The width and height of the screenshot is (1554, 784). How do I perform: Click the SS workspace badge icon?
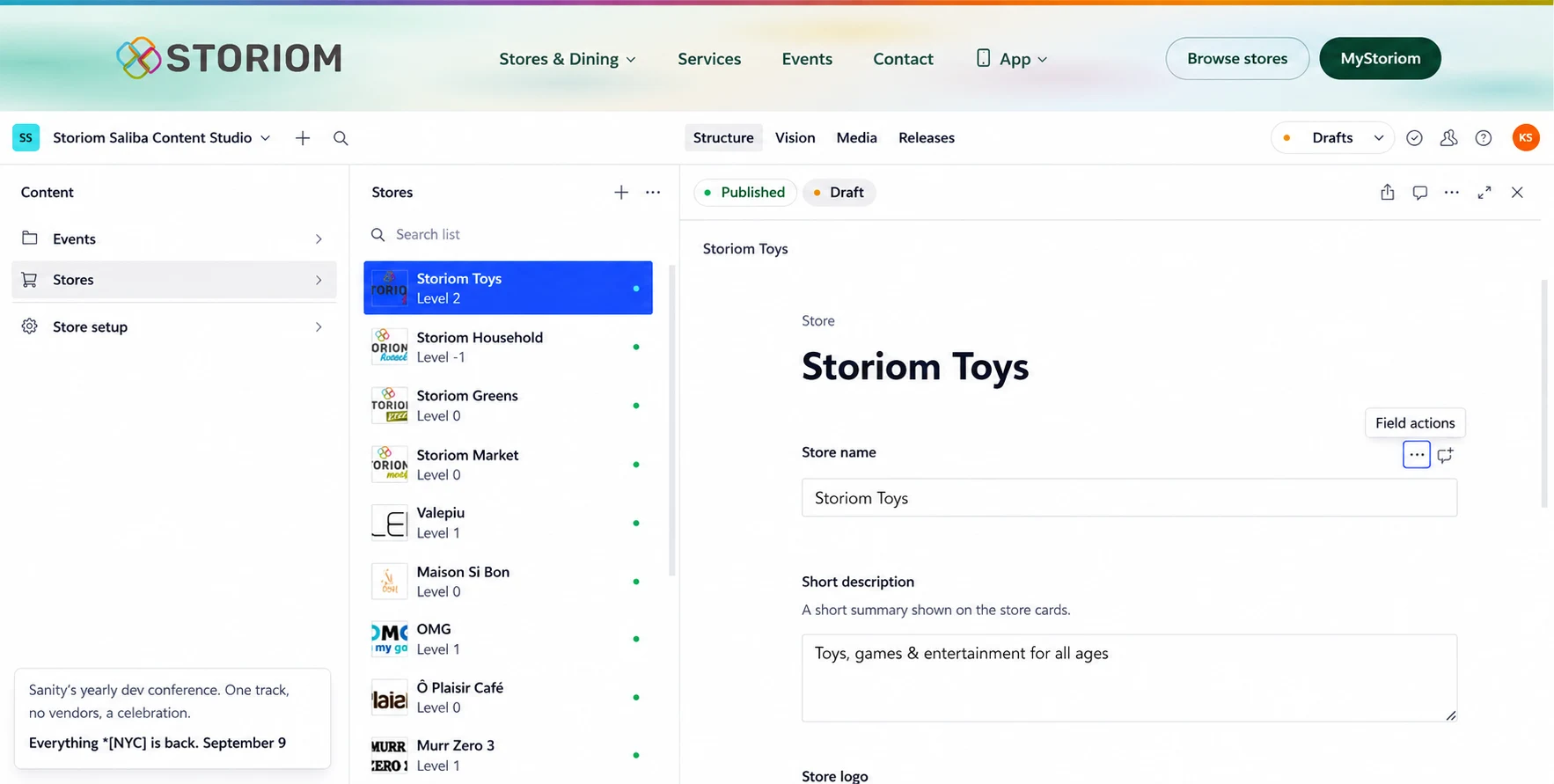(x=26, y=137)
